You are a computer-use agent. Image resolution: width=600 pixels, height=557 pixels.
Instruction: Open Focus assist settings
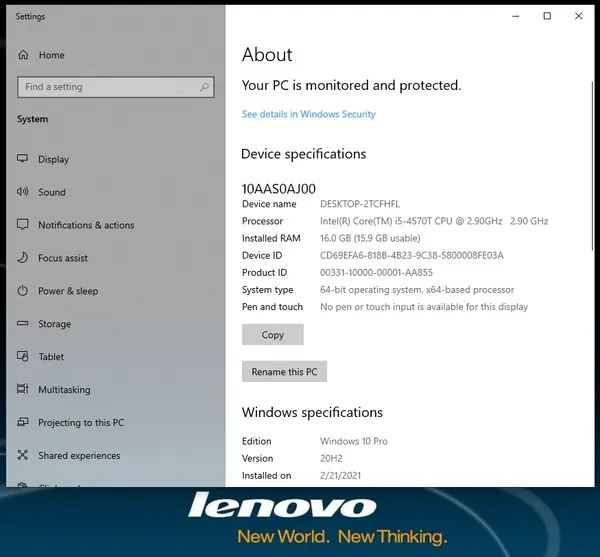tap(63, 258)
